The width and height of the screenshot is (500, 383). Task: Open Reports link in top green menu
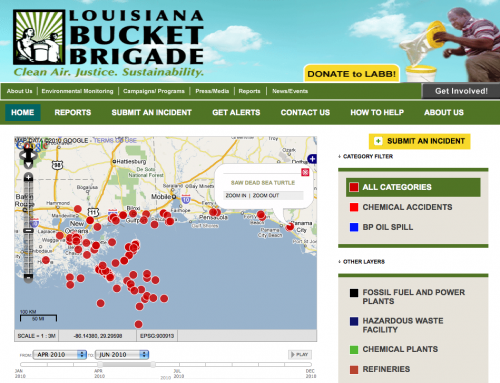249,91
